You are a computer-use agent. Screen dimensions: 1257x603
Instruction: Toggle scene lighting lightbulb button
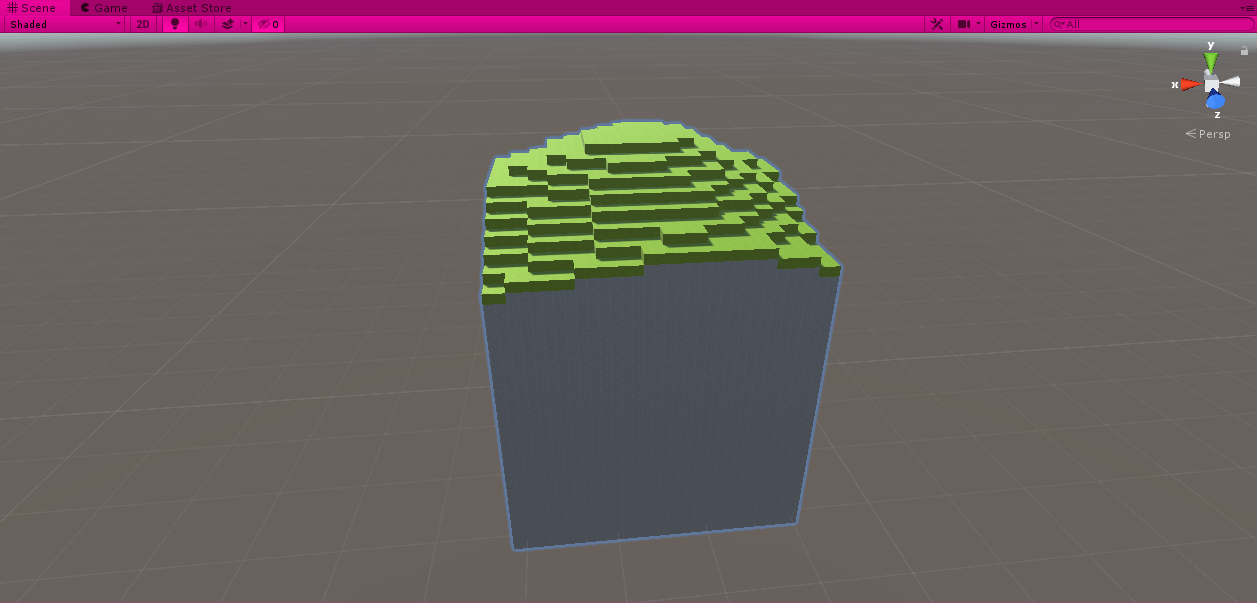(x=175, y=24)
